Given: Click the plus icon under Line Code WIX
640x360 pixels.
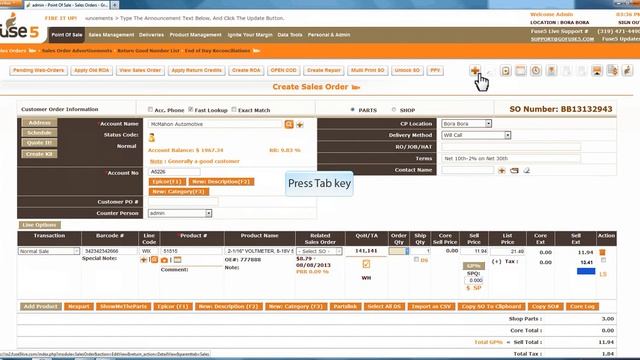Looking at the screenshot, I should coord(143,260).
